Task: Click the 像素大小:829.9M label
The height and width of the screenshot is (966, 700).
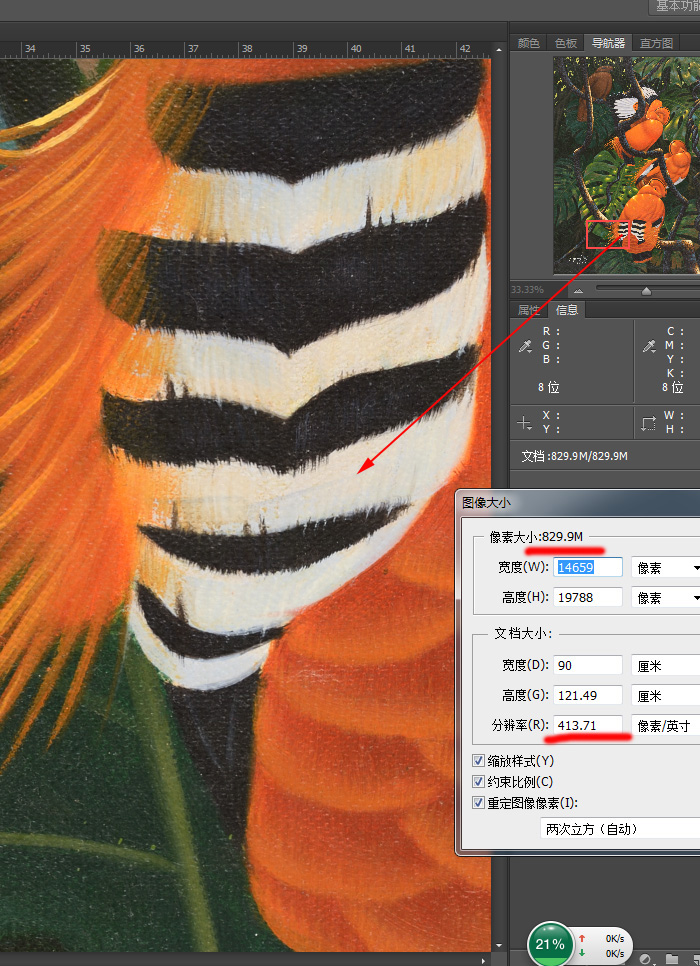Action: point(536,537)
